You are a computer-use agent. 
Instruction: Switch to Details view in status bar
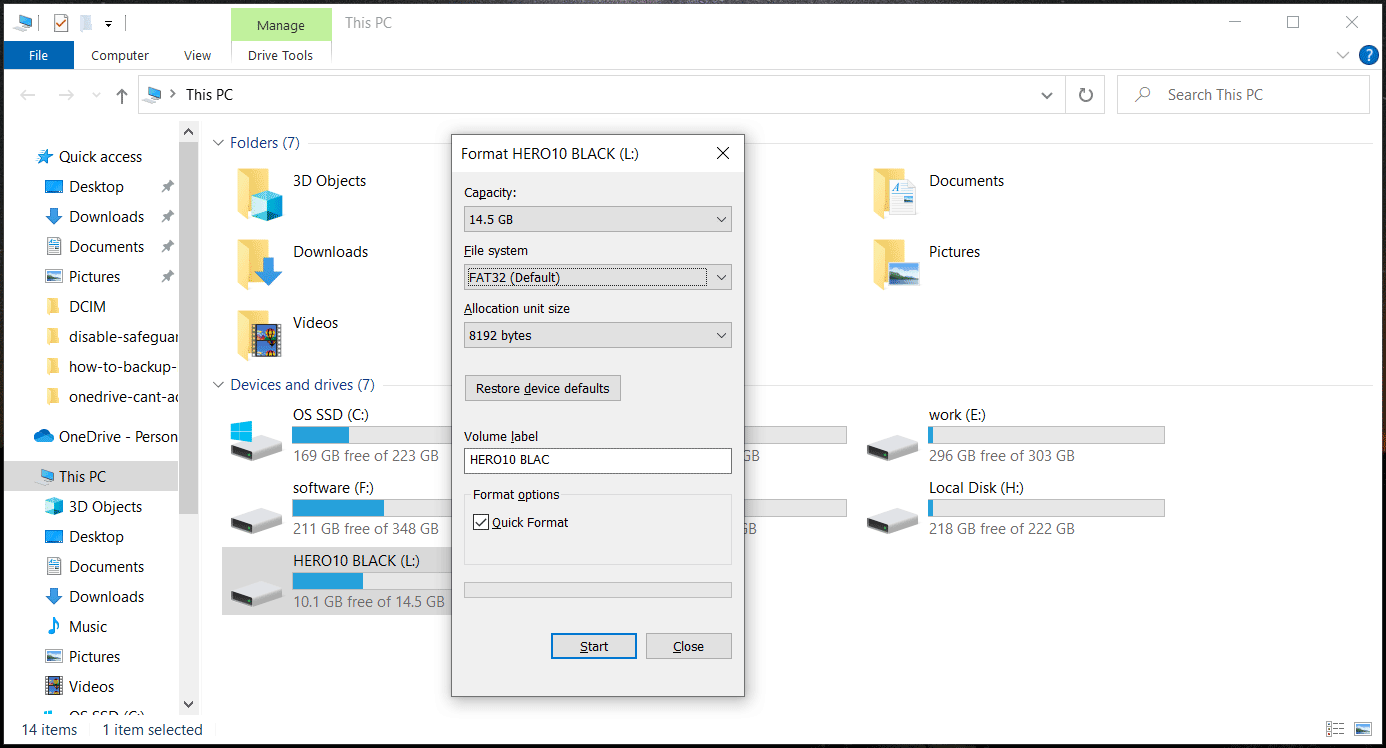[1335, 729]
